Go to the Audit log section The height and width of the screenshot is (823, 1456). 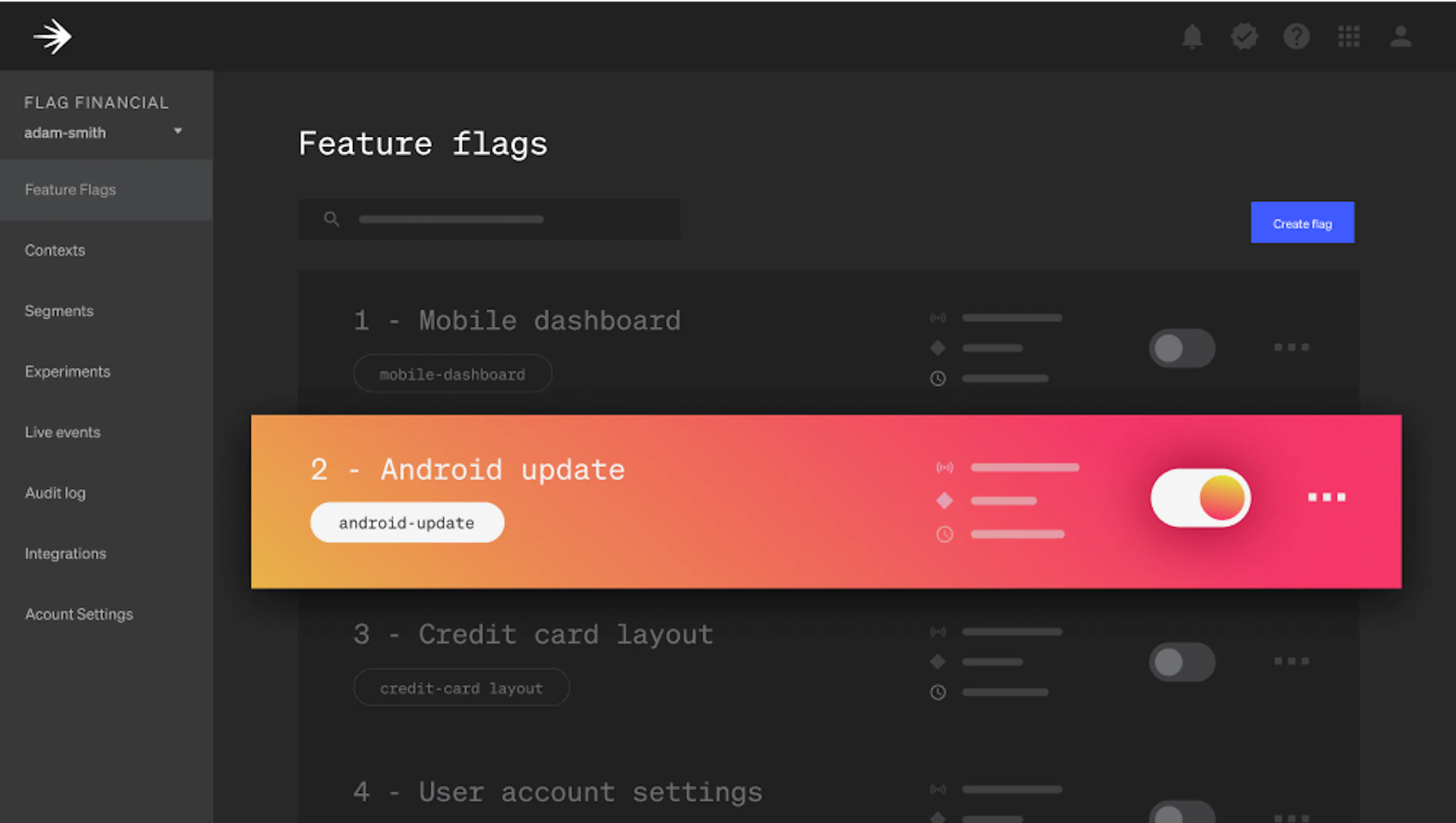tap(55, 493)
